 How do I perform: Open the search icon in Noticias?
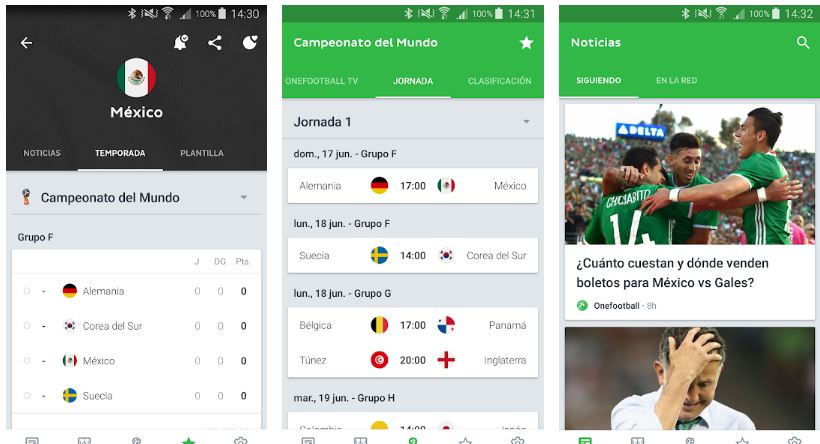pos(803,43)
